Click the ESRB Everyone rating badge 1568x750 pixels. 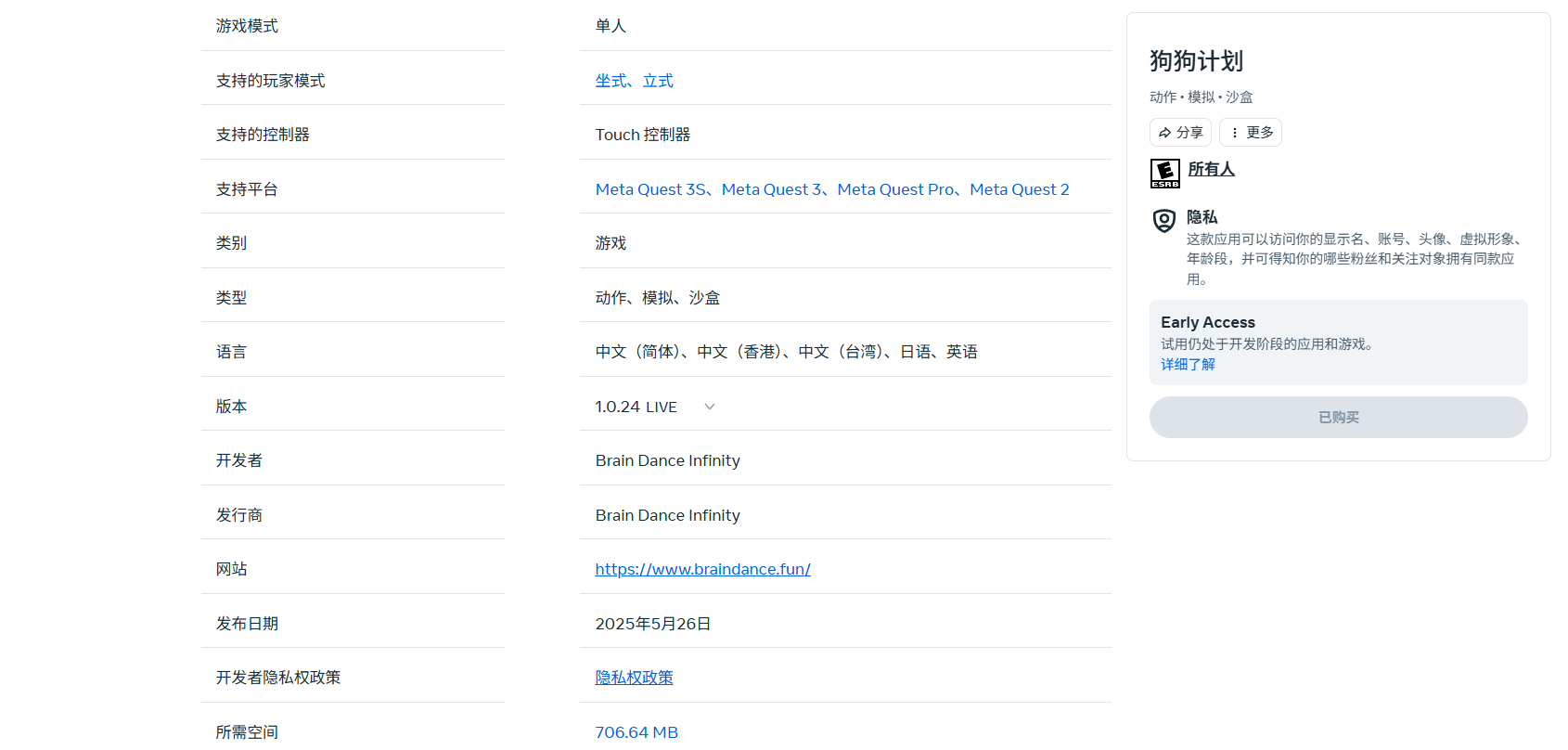(x=1164, y=174)
